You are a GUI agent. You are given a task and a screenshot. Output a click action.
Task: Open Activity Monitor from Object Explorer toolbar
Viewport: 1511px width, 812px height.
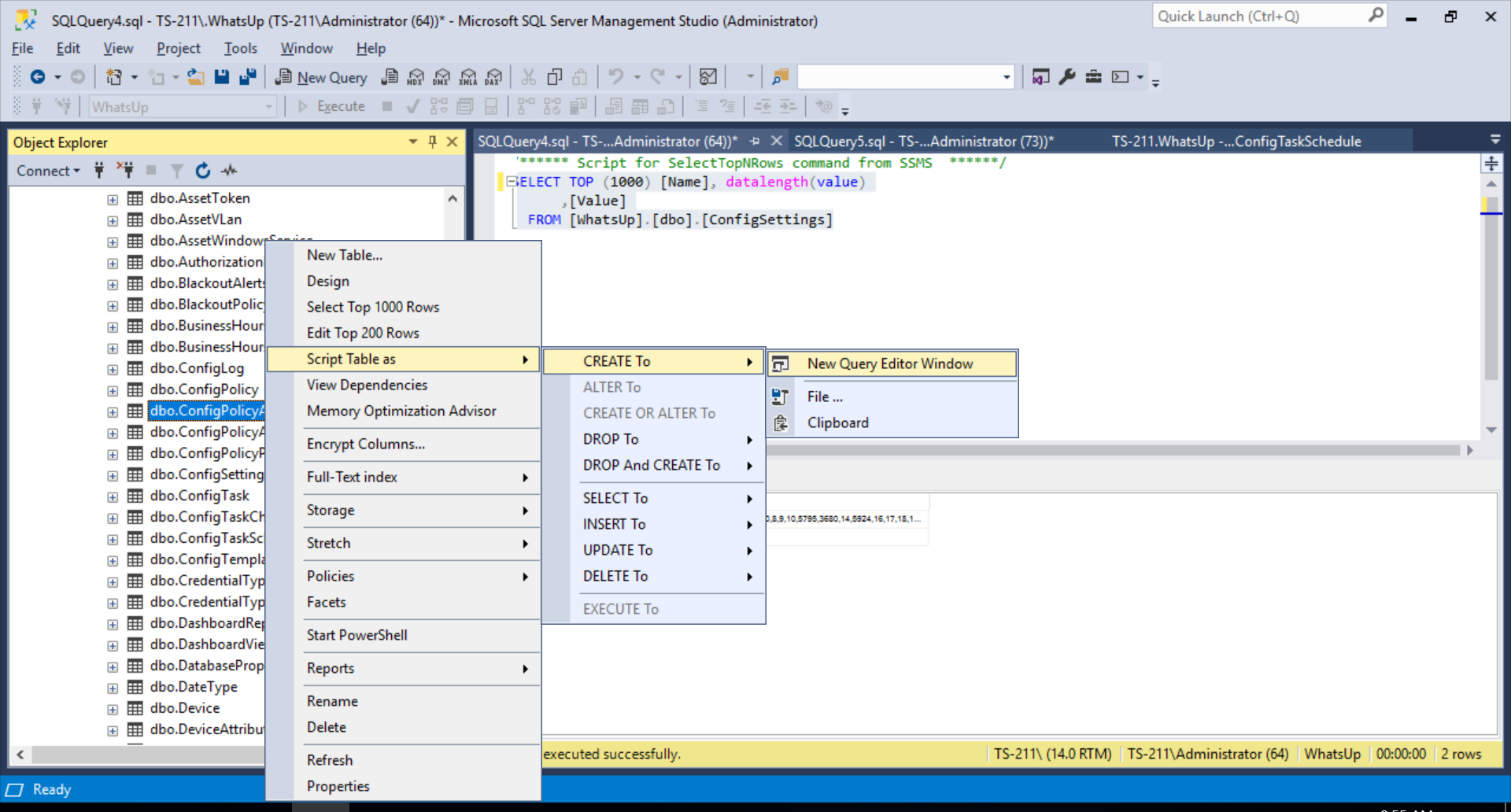(230, 170)
